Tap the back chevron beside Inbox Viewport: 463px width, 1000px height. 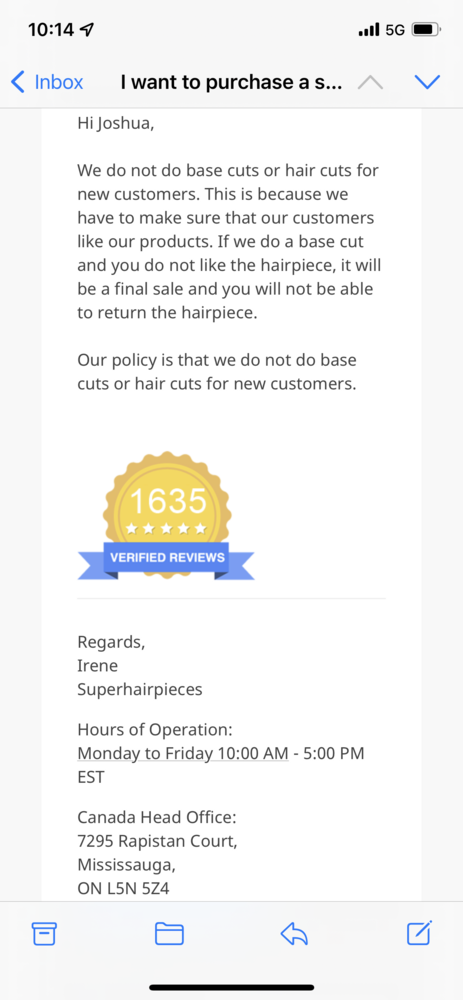click(18, 82)
